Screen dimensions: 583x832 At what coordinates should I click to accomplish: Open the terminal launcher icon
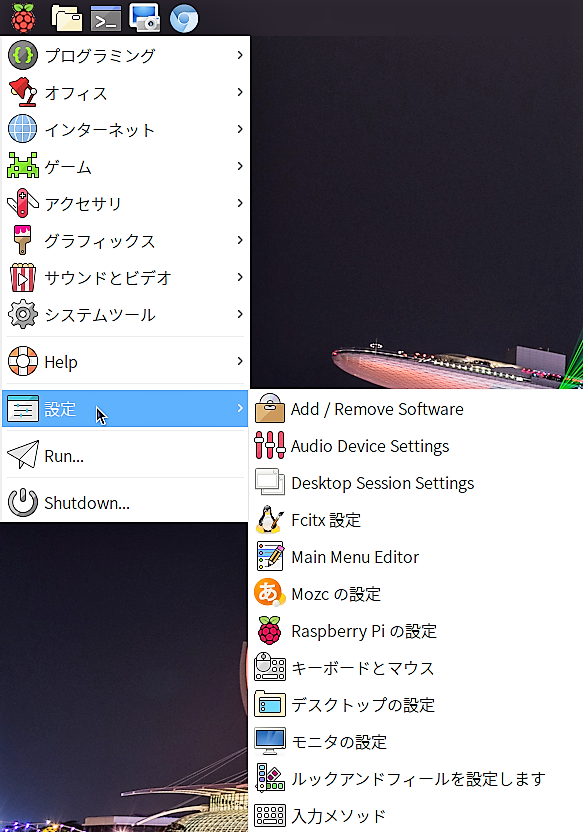click(106, 18)
